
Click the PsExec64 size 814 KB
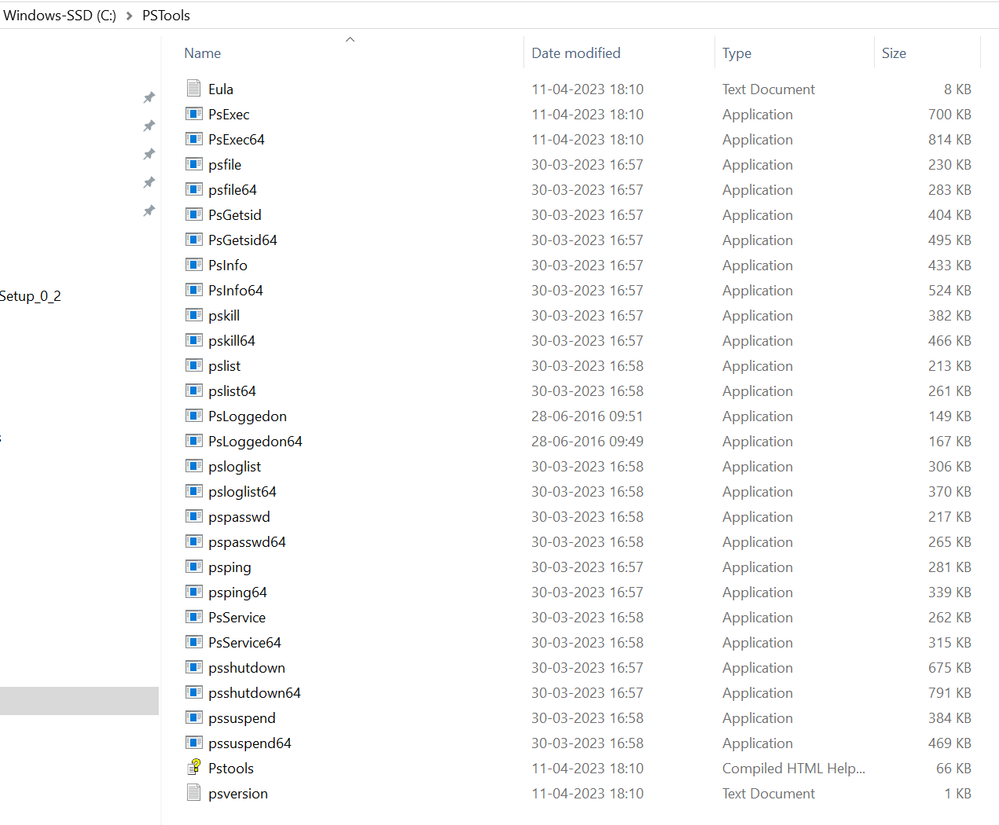pos(949,139)
